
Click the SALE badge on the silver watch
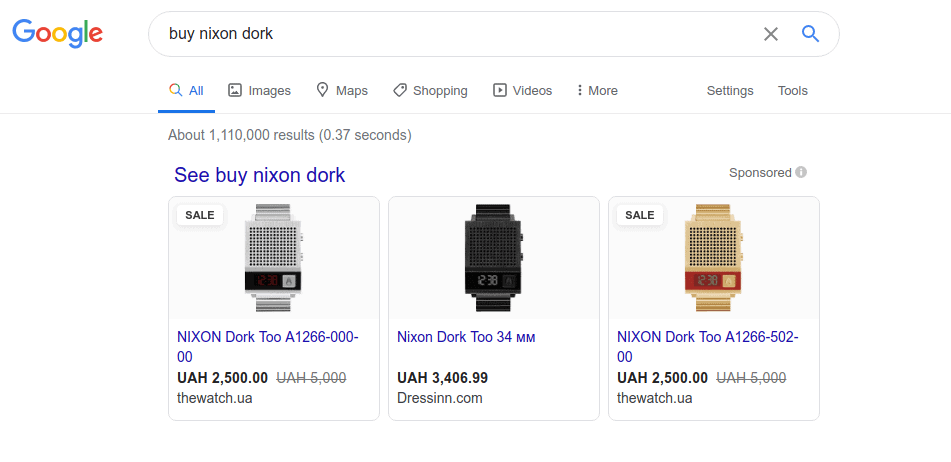coord(200,215)
